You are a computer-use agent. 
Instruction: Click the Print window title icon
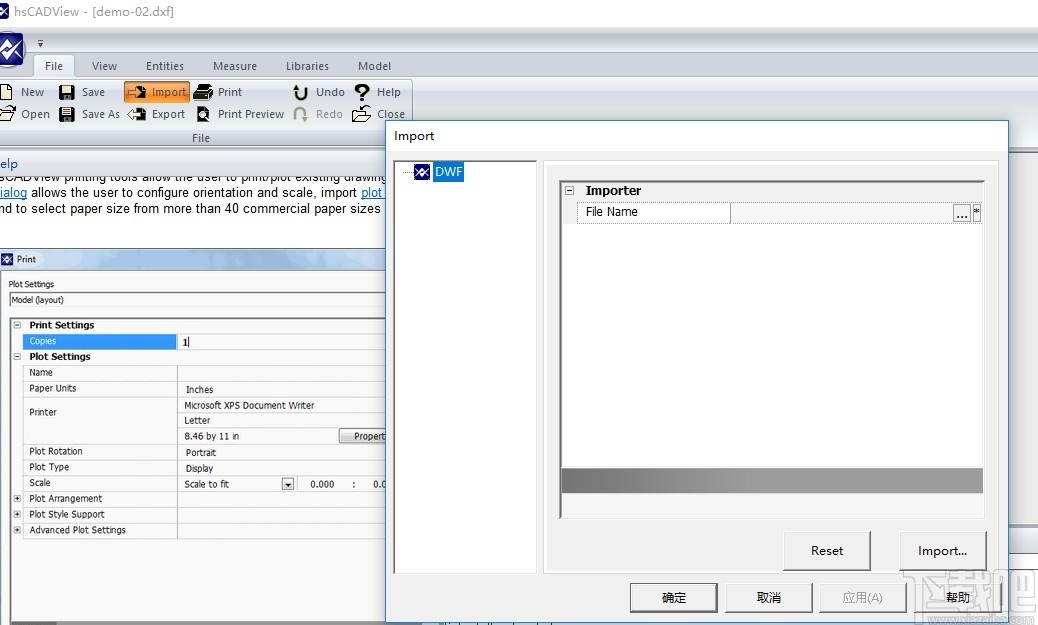(7, 259)
